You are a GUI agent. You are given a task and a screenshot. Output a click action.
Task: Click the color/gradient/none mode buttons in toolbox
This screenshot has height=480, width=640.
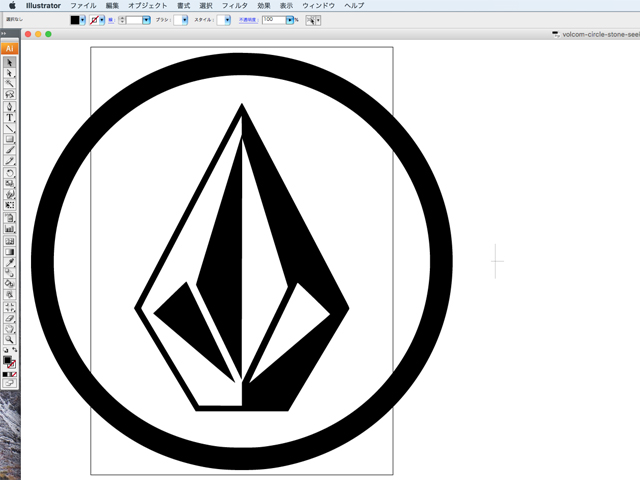pos(9,374)
